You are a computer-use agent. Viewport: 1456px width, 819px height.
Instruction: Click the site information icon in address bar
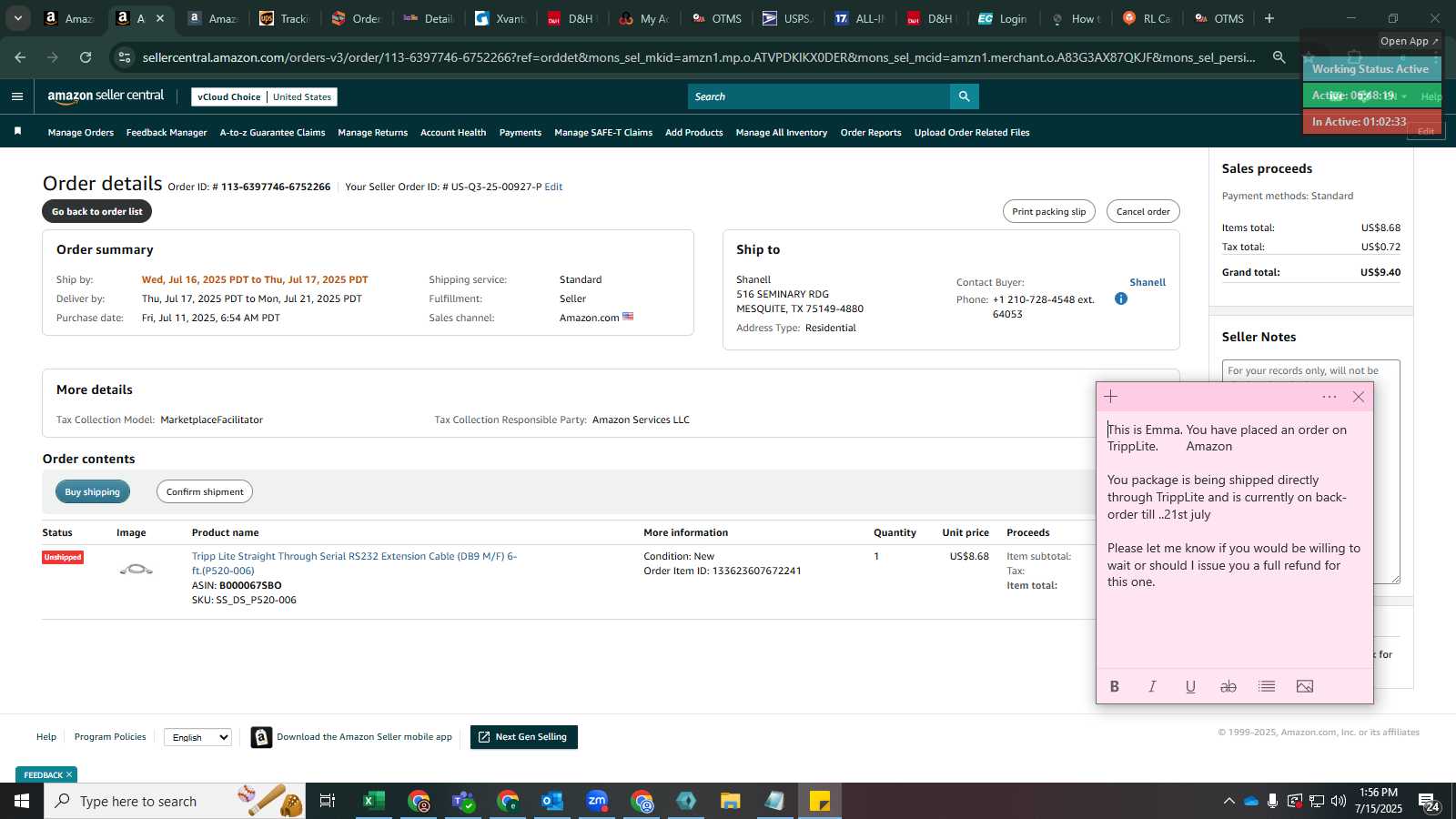pos(125,57)
